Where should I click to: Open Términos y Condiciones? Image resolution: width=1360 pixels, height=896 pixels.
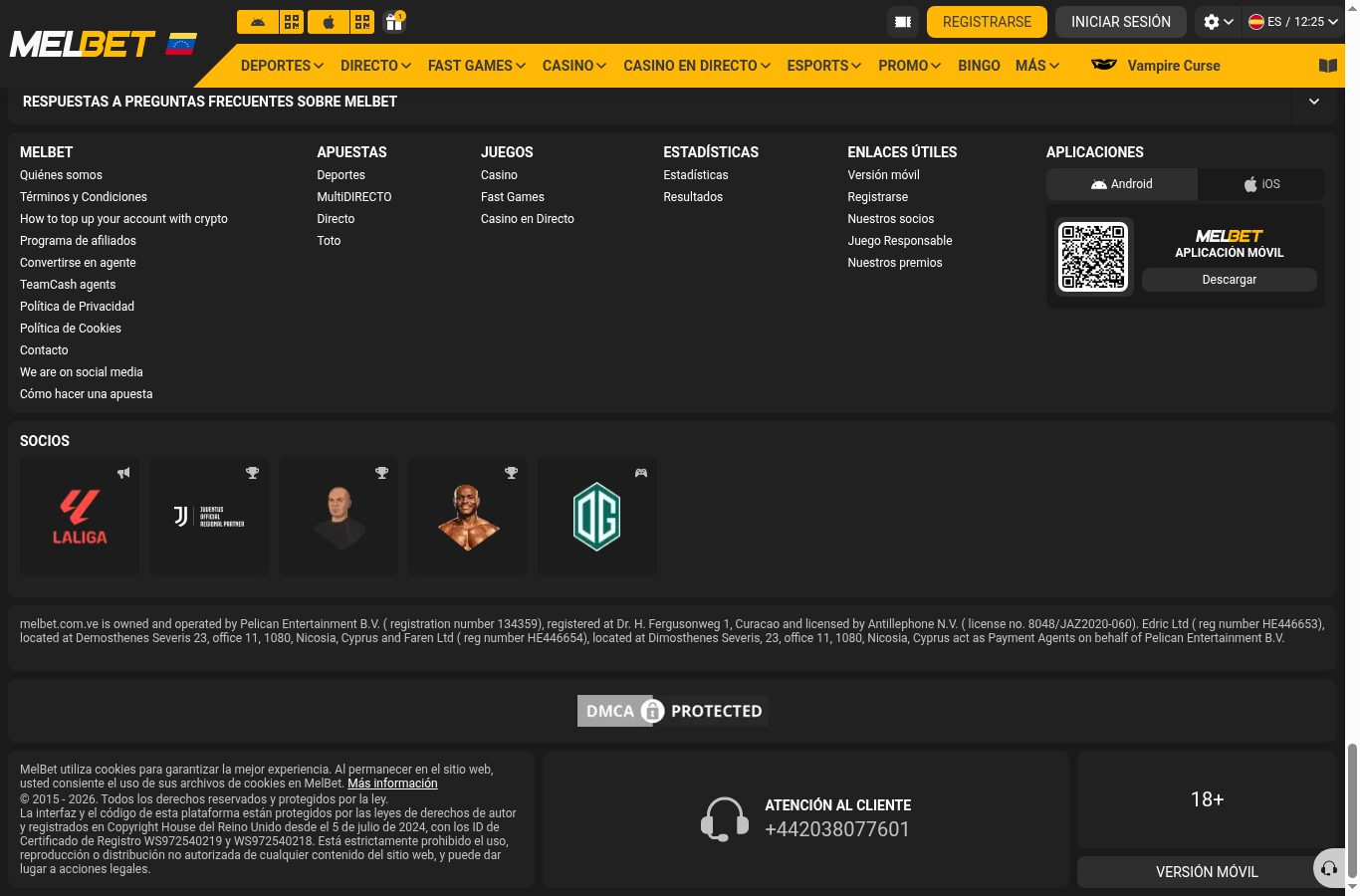[84, 197]
